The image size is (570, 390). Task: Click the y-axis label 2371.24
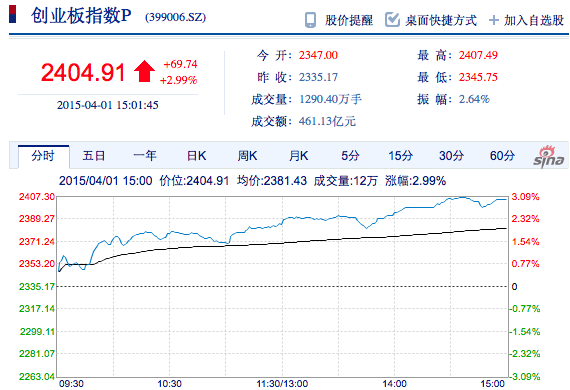point(37,242)
